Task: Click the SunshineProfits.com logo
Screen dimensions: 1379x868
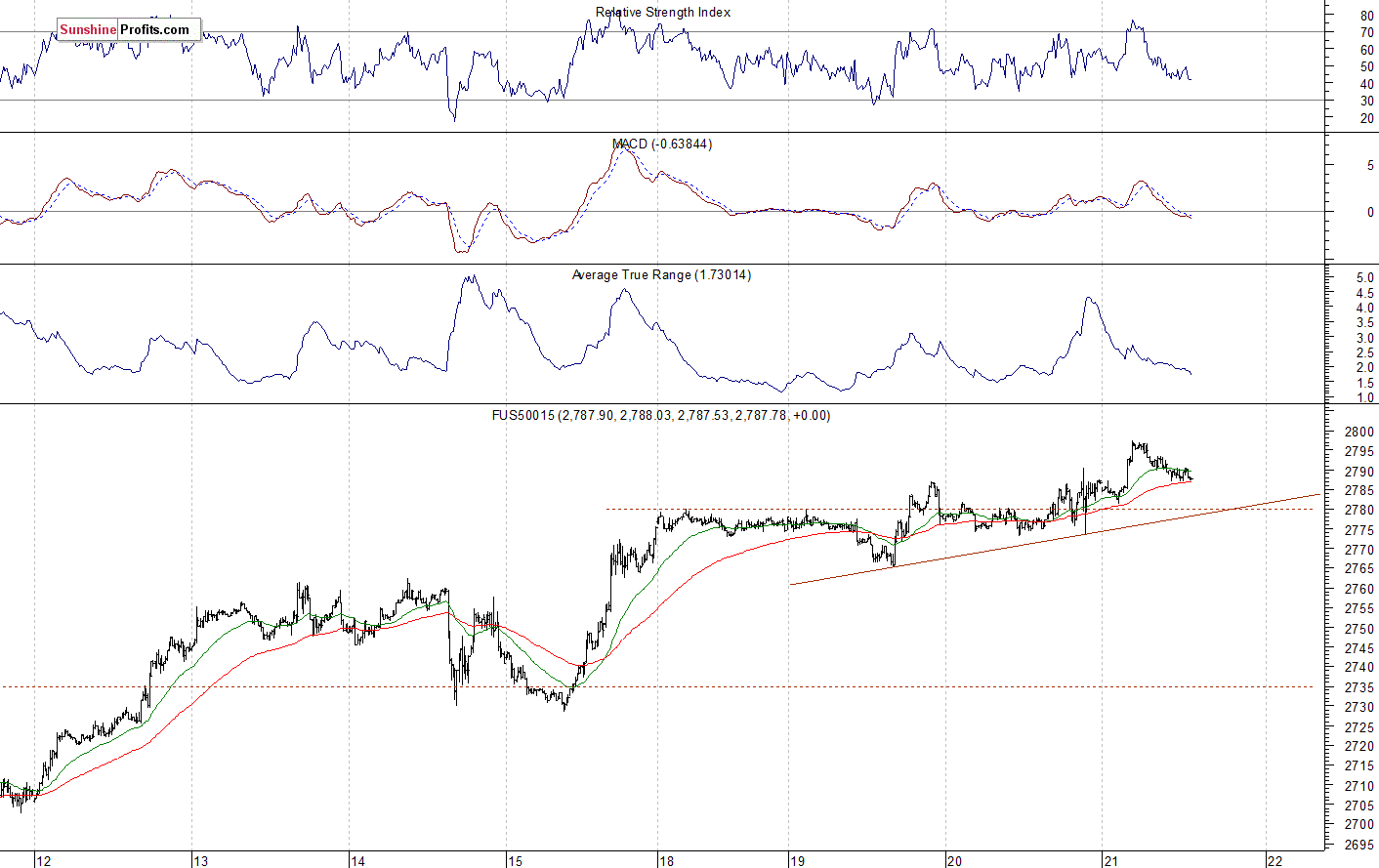Action: [129, 30]
